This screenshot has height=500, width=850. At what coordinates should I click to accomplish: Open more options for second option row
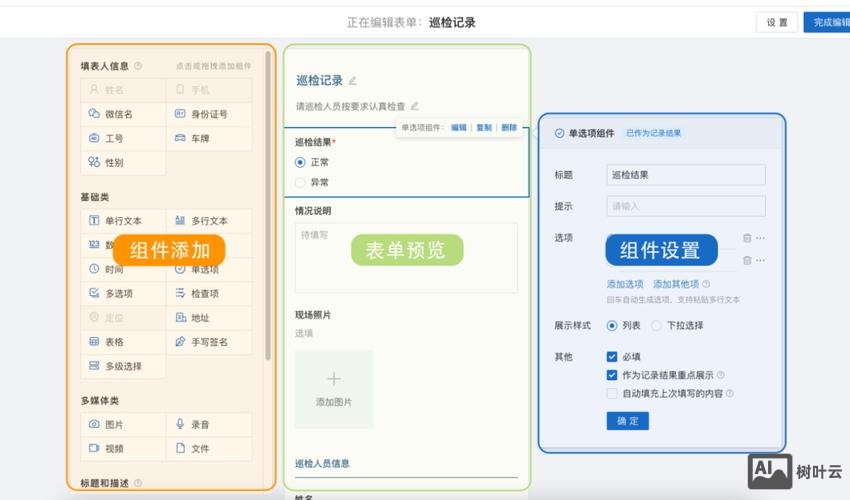pyautogui.click(x=761, y=260)
